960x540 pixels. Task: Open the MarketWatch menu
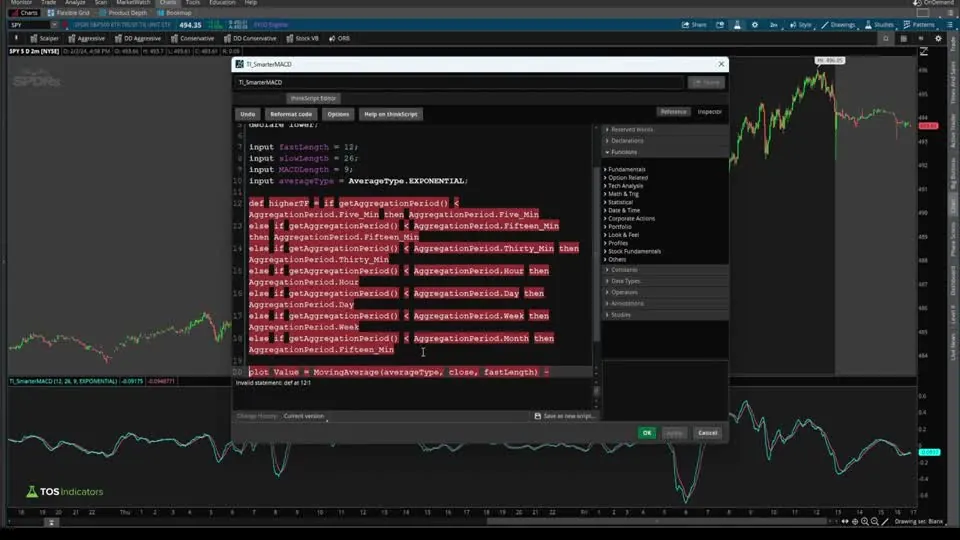[x=133, y=3]
